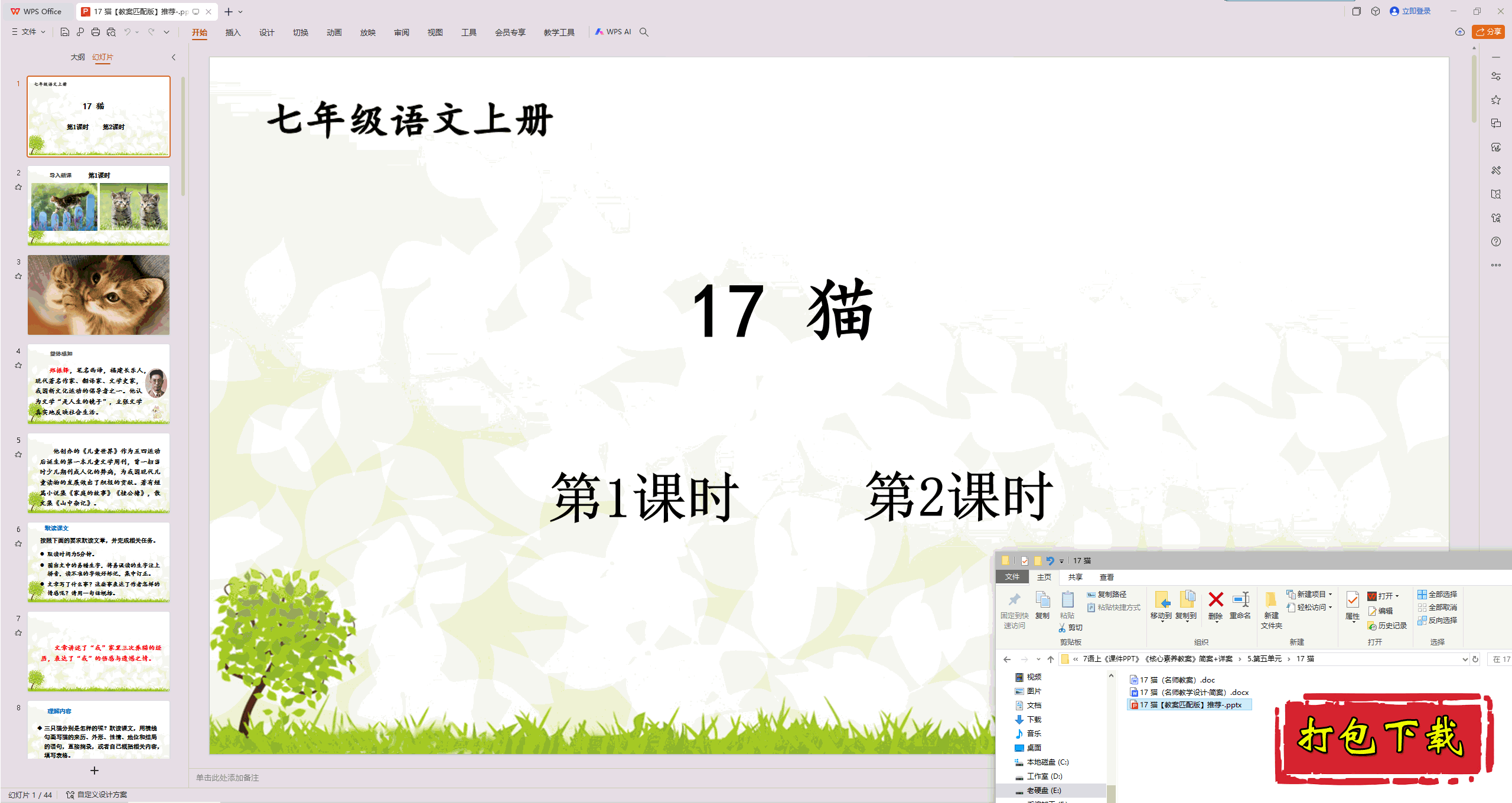
Task: Toggle the star marker beside slide 3
Action: pos(18,276)
